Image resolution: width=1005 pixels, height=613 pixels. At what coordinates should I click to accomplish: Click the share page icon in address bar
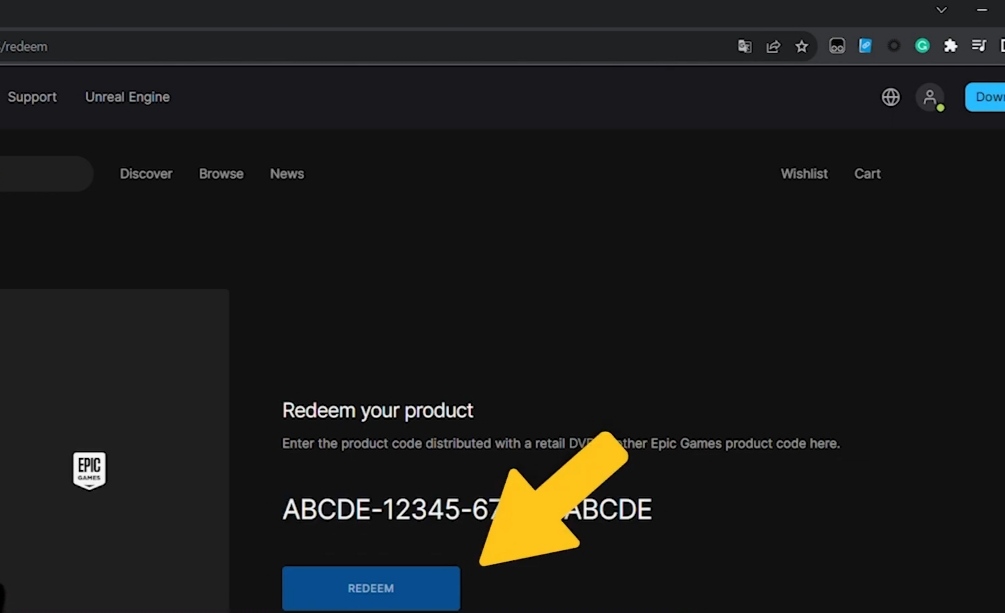pyautogui.click(x=773, y=46)
